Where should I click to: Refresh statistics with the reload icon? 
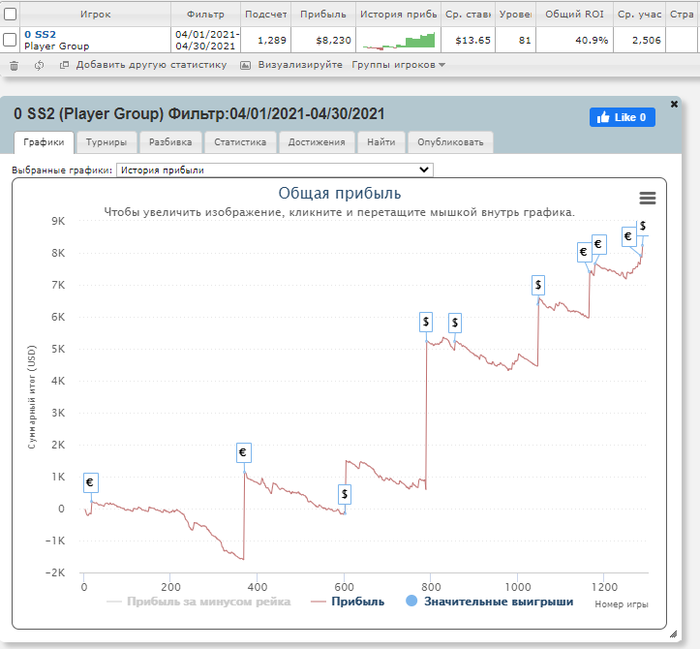(x=39, y=66)
